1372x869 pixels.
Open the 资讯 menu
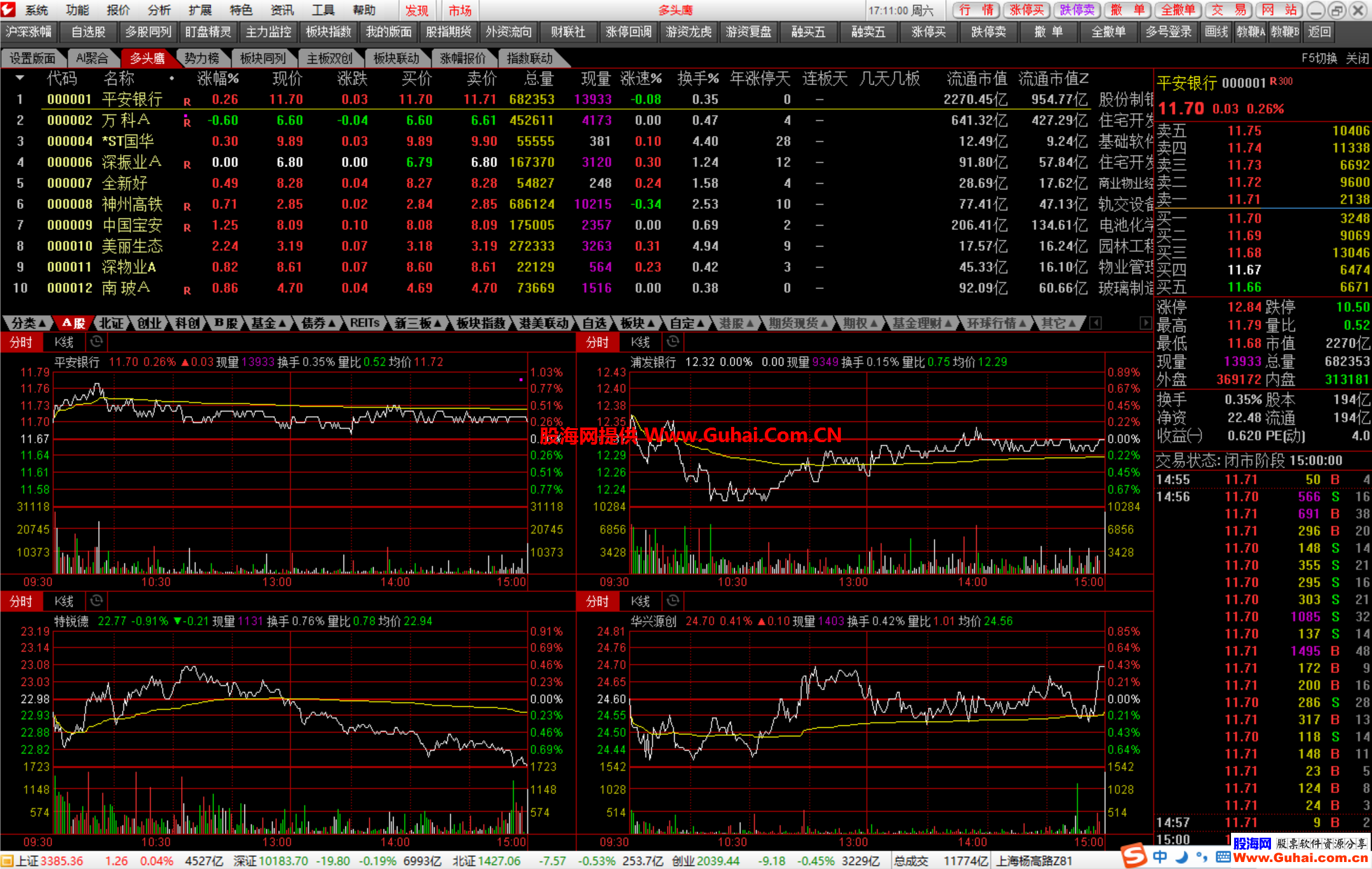[282, 10]
